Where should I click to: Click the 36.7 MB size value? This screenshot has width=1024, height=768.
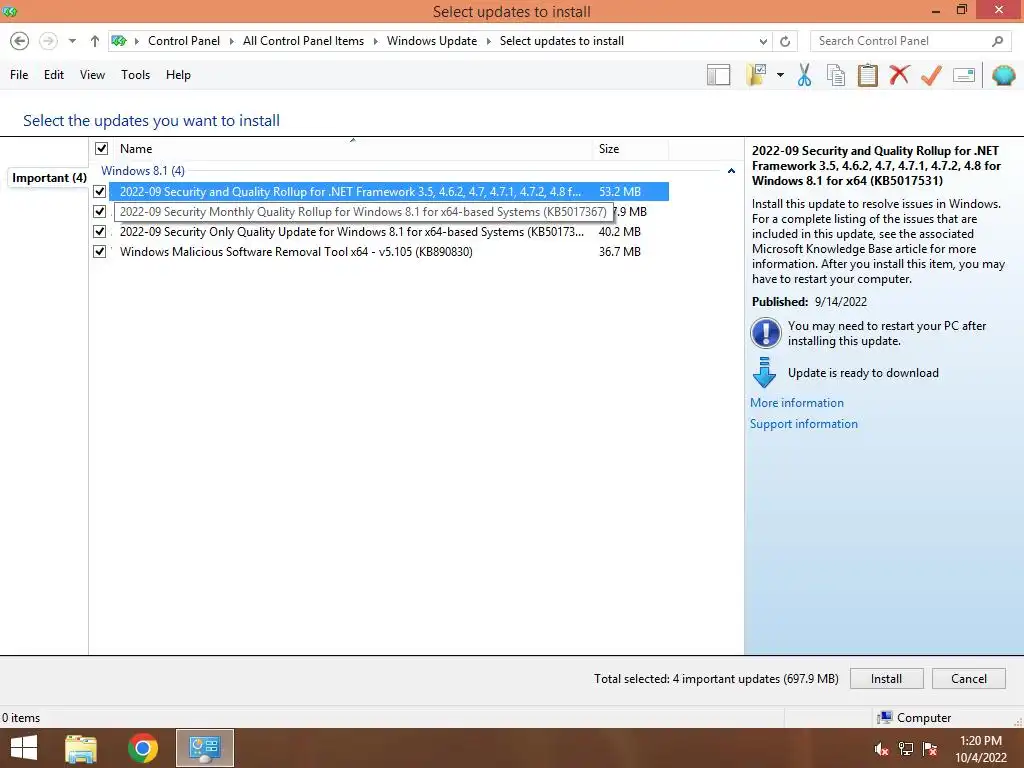click(619, 251)
